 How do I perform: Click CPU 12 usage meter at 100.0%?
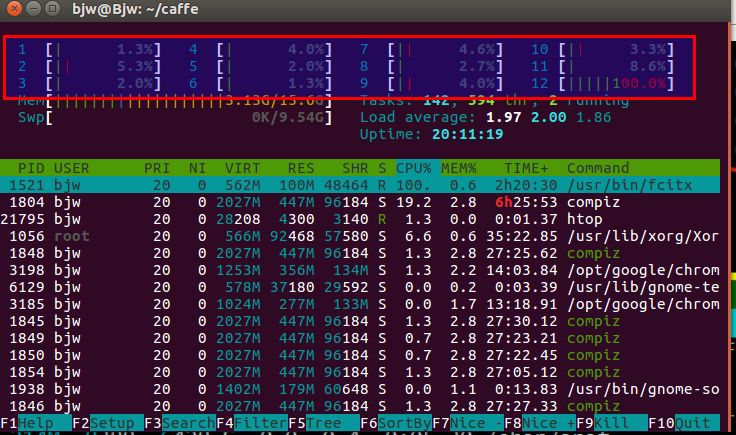click(x=603, y=84)
